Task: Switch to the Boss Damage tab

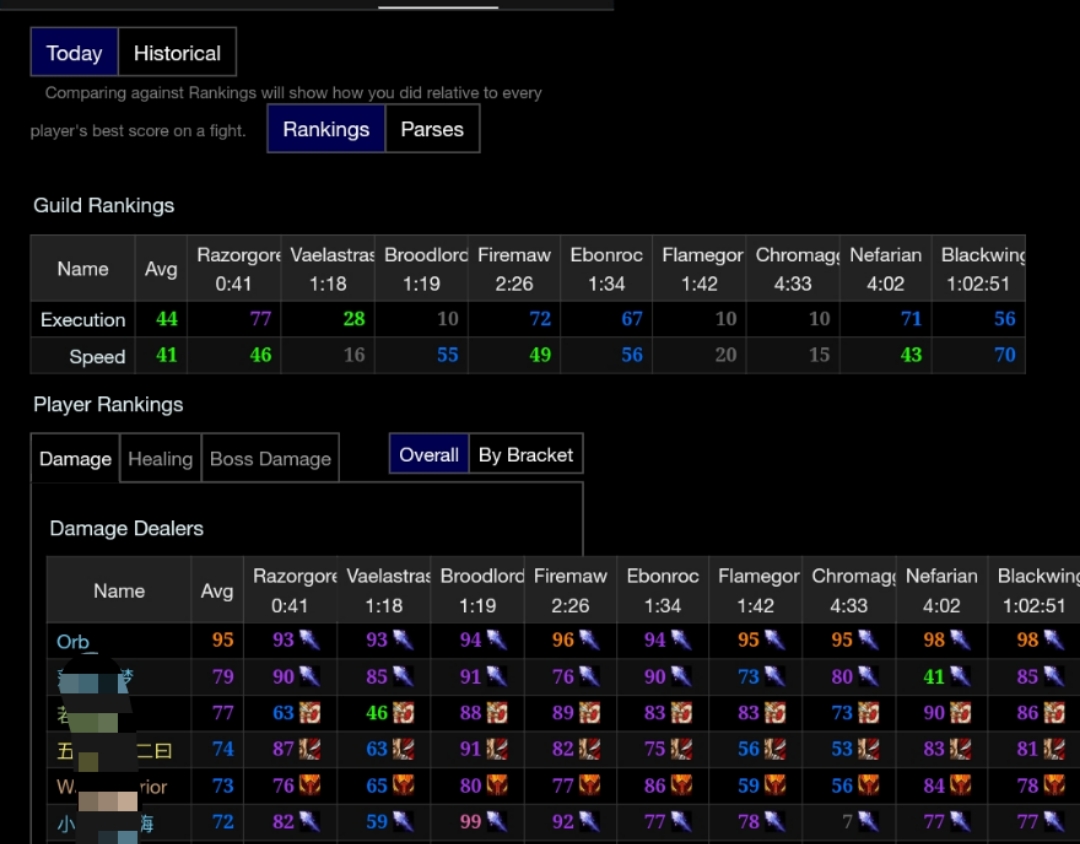Action: [x=270, y=459]
